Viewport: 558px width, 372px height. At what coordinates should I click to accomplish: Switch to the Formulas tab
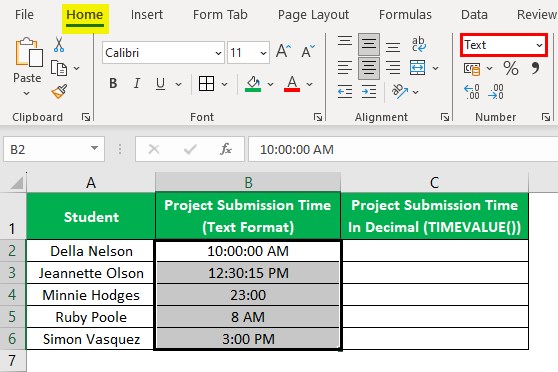point(405,15)
